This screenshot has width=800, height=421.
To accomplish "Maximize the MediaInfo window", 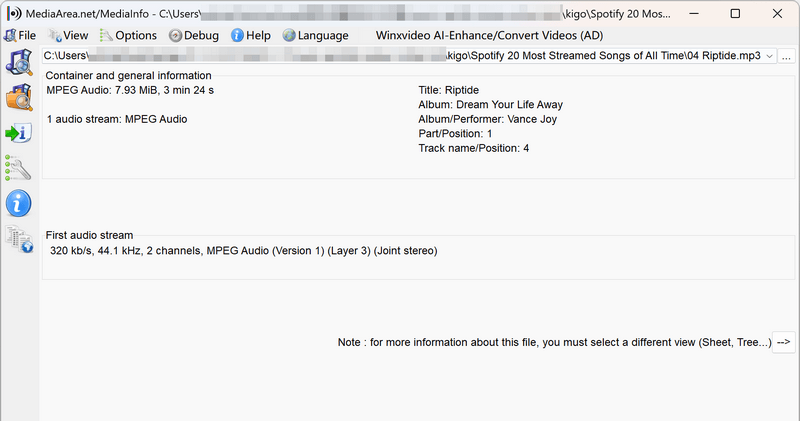I will 735,14.
